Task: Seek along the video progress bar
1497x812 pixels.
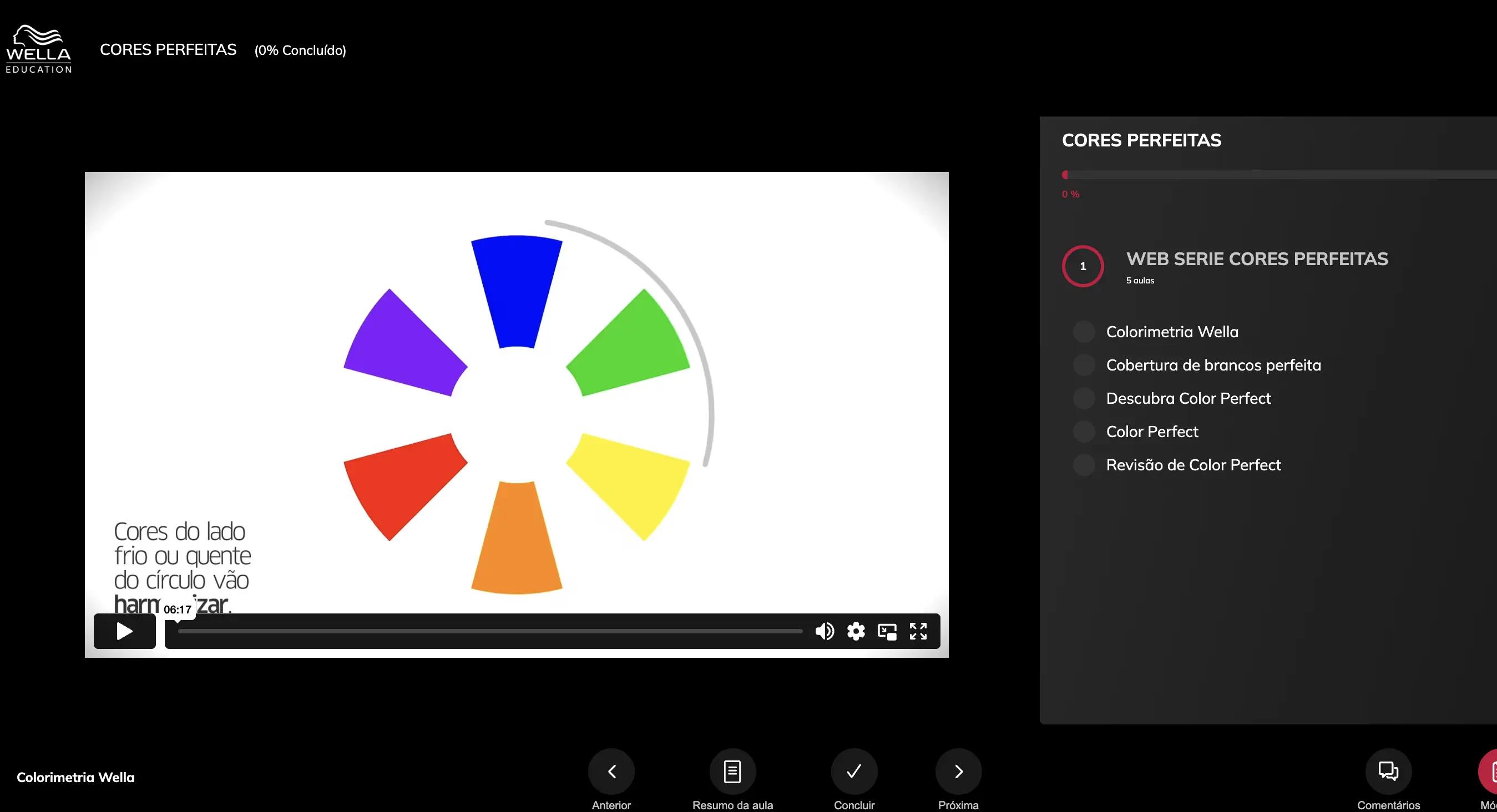Action: click(x=489, y=631)
